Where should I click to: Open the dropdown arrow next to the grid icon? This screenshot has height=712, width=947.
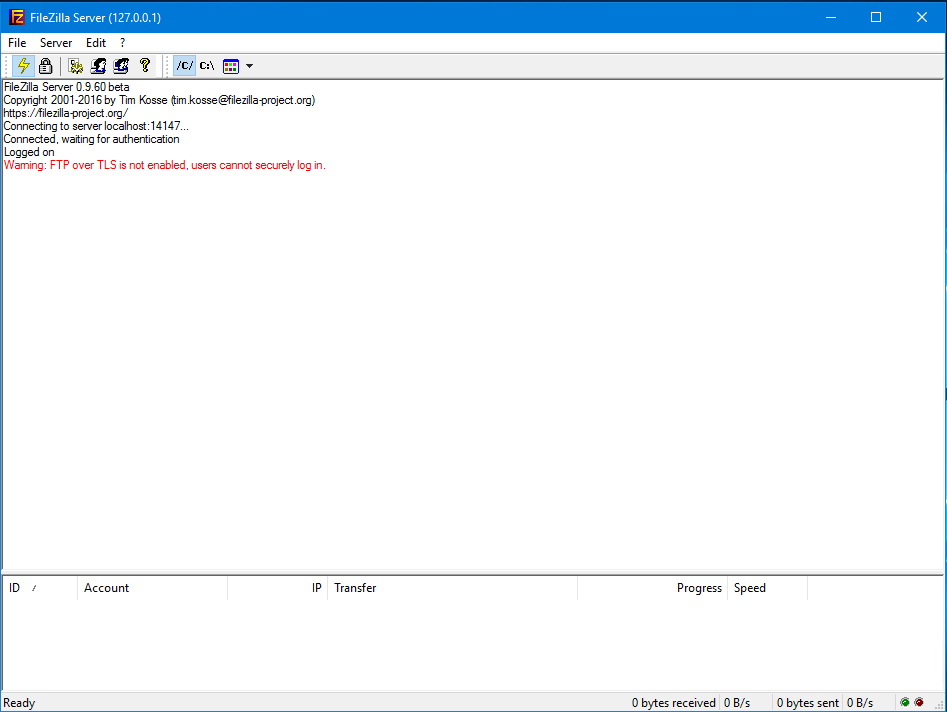(247, 65)
